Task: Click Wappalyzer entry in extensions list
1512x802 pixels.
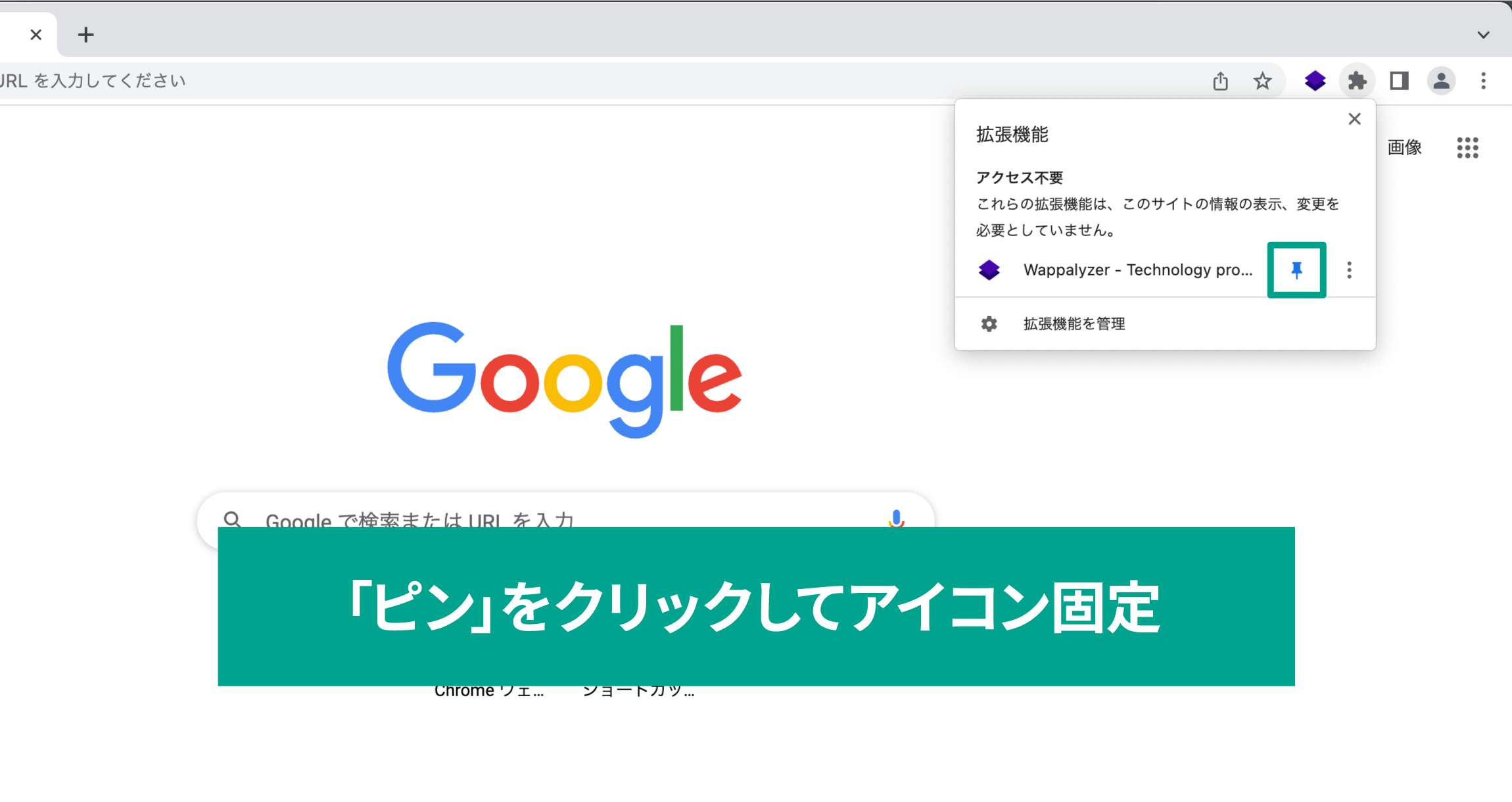Action: point(1114,270)
